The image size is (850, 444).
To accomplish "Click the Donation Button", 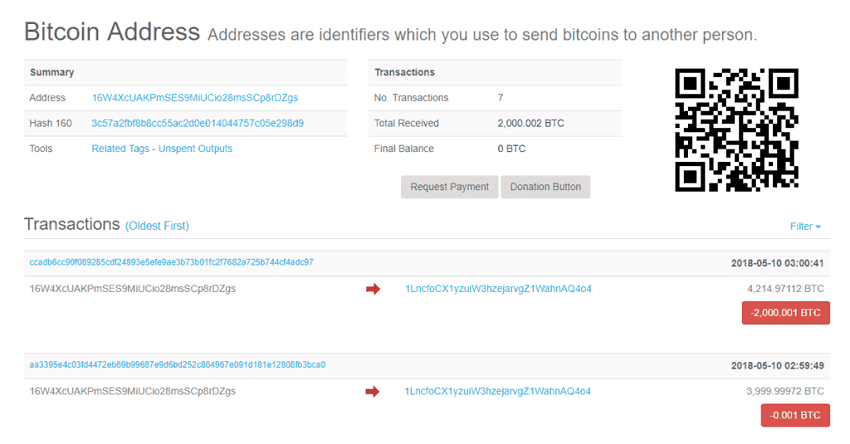I will pyautogui.click(x=545, y=187).
